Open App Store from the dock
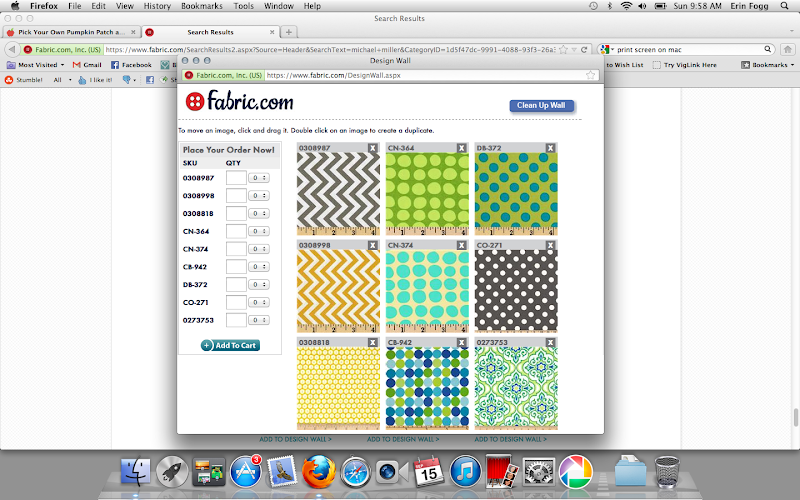800x500 pixels. [x=245, y=471]
